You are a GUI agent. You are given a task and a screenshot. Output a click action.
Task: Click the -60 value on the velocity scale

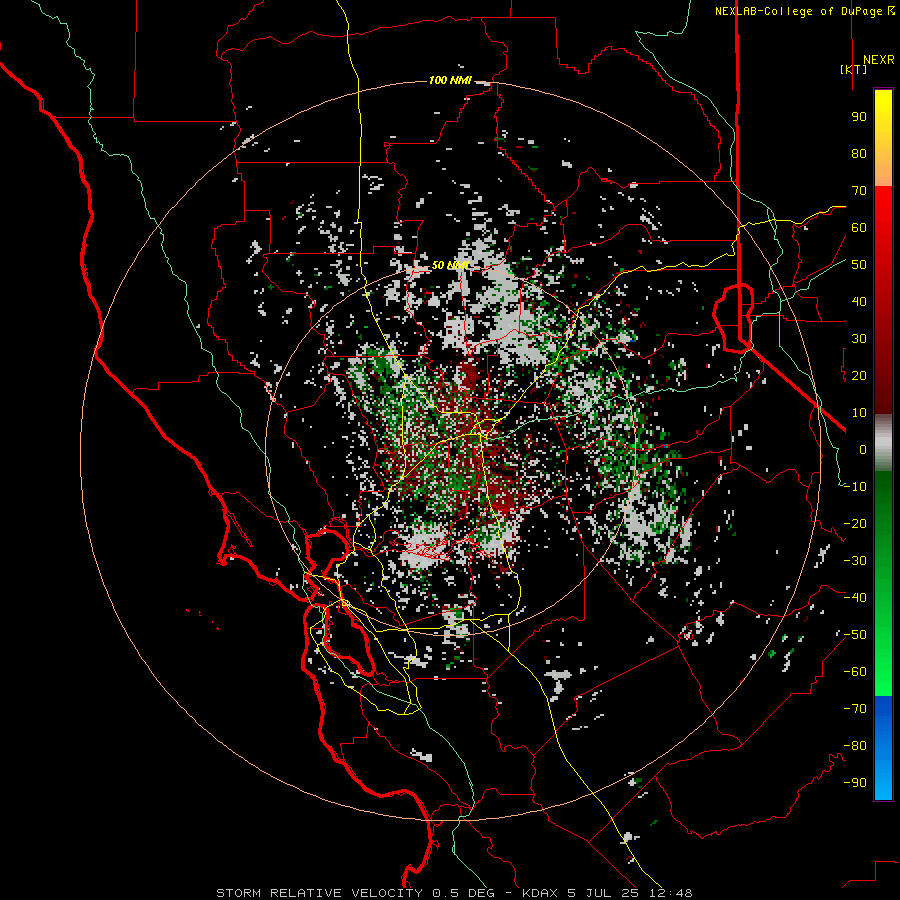pos(855,672)
